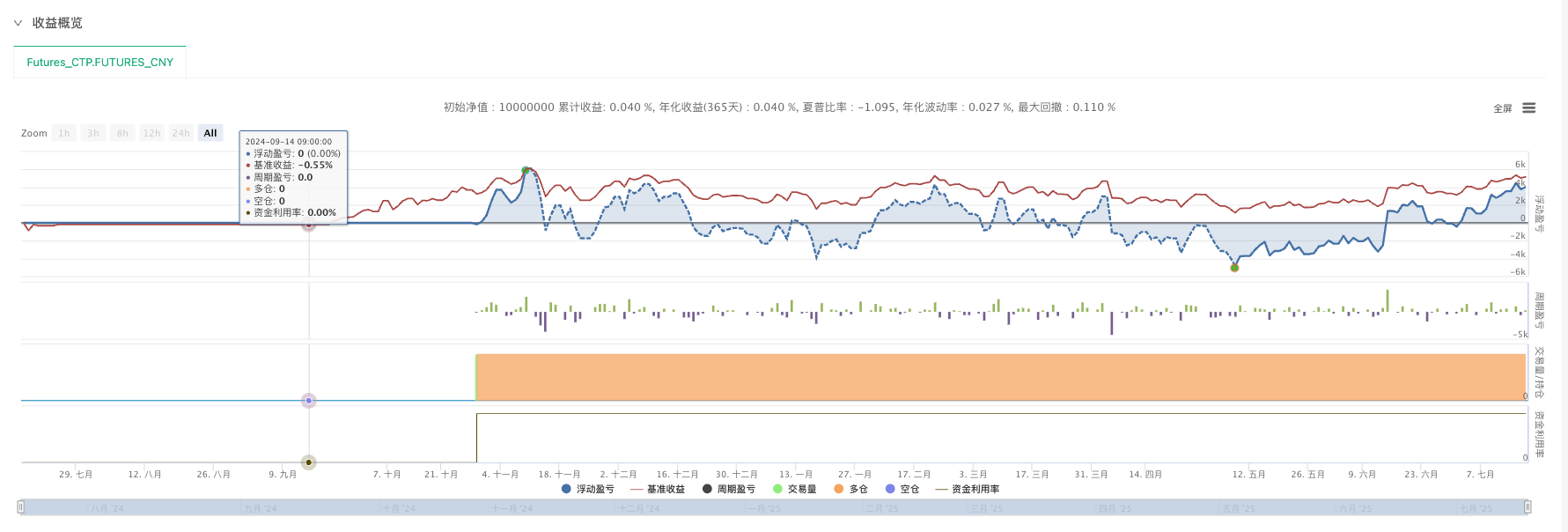Click the 21. 十月 x-axis label
The width and height of the screenshot is (1568, 532).
coord(441,475)
